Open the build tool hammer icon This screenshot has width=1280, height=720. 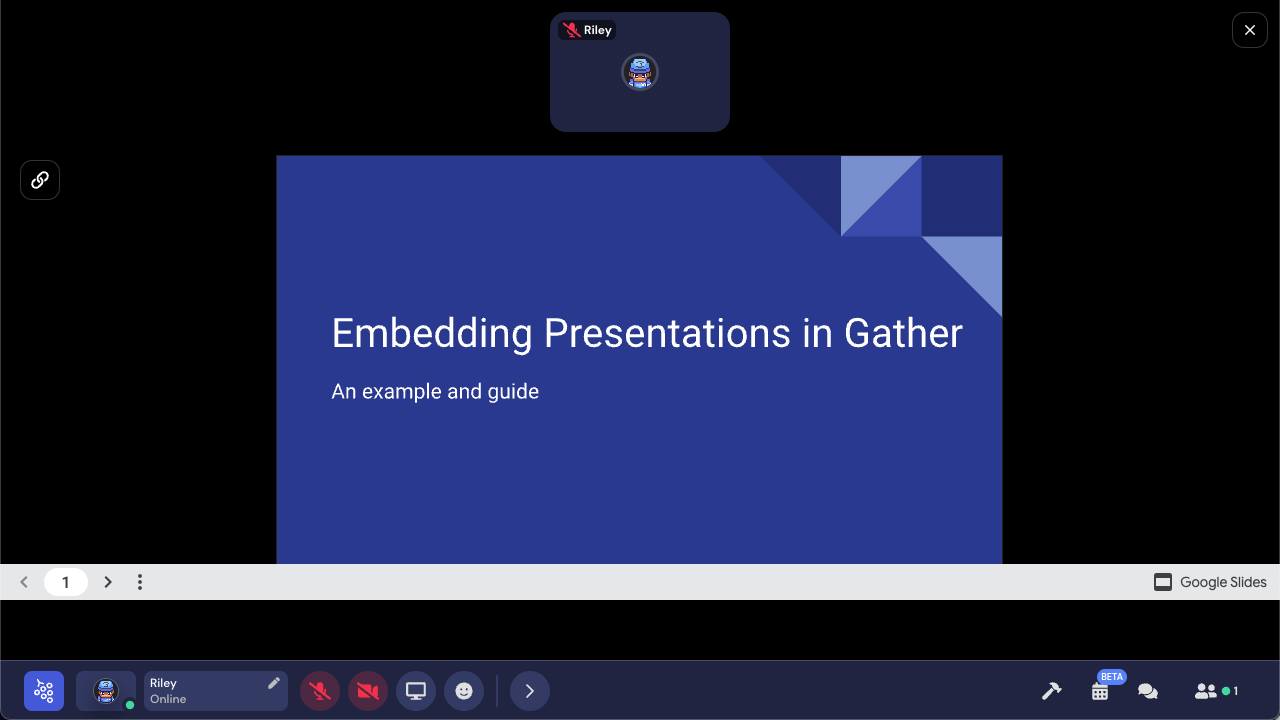(x=1051, y=691)
